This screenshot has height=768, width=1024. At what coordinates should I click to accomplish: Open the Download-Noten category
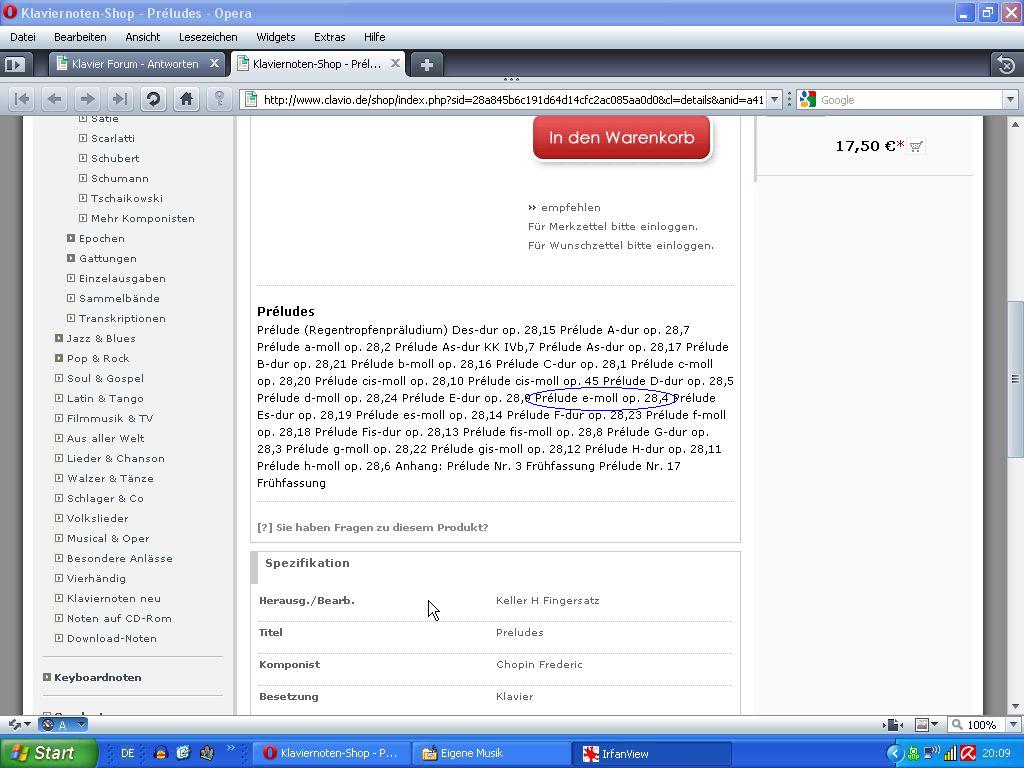tap(112, 639)
